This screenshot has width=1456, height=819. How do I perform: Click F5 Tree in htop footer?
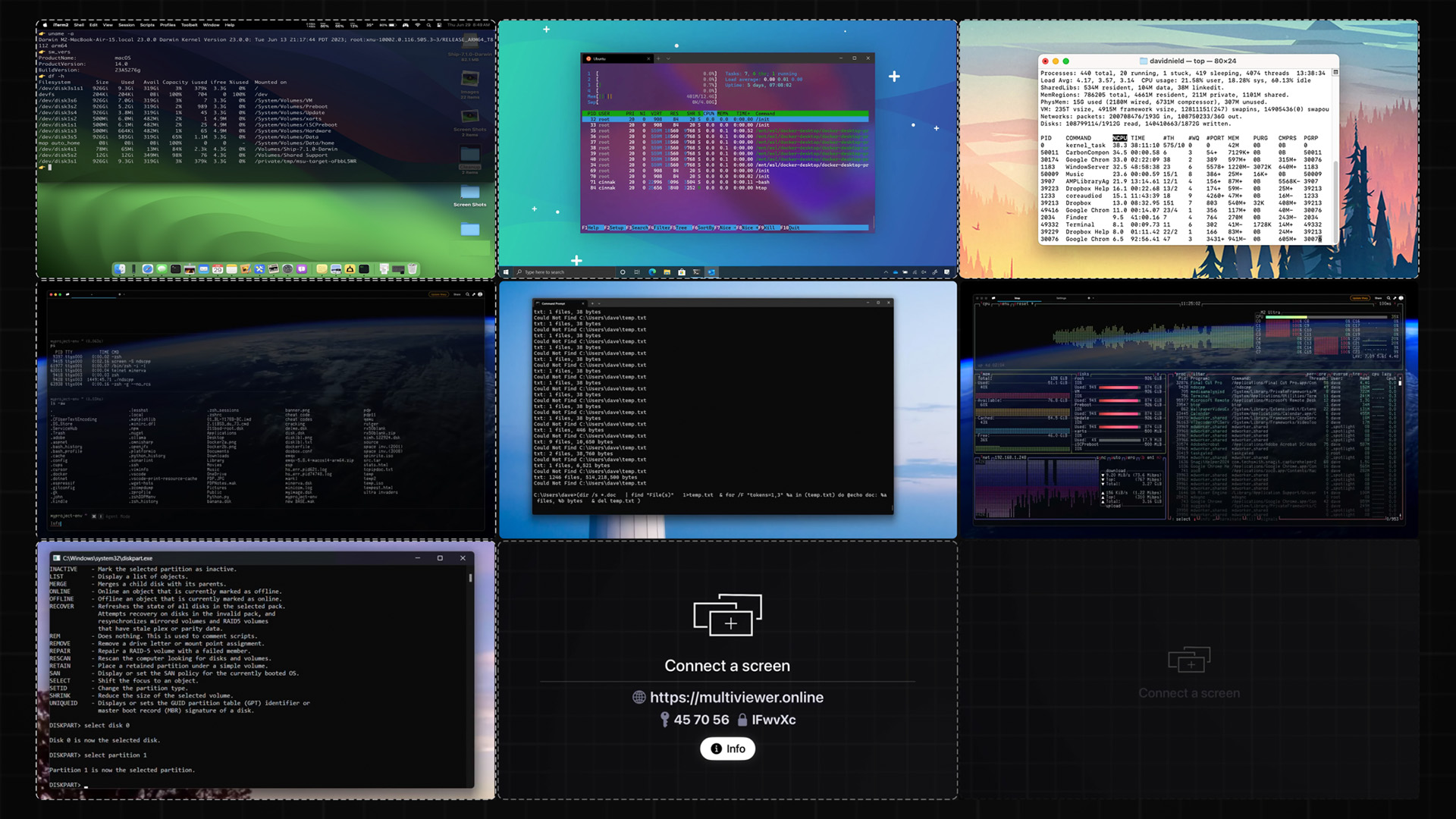(681, 227)
